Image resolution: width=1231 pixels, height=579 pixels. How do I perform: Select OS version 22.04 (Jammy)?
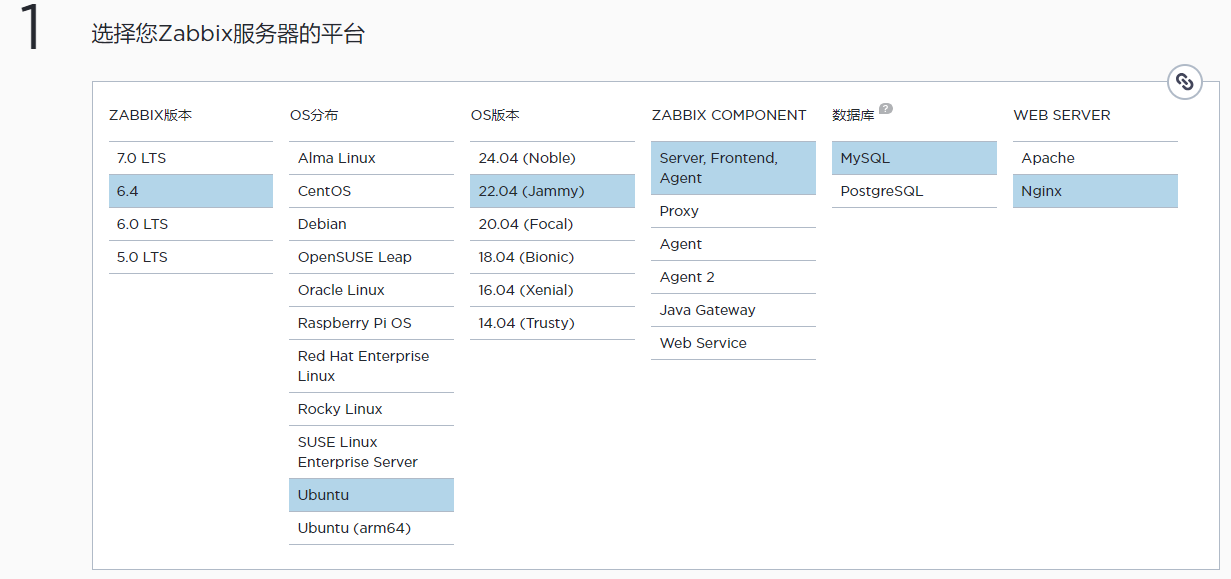[x=553, y=191]
